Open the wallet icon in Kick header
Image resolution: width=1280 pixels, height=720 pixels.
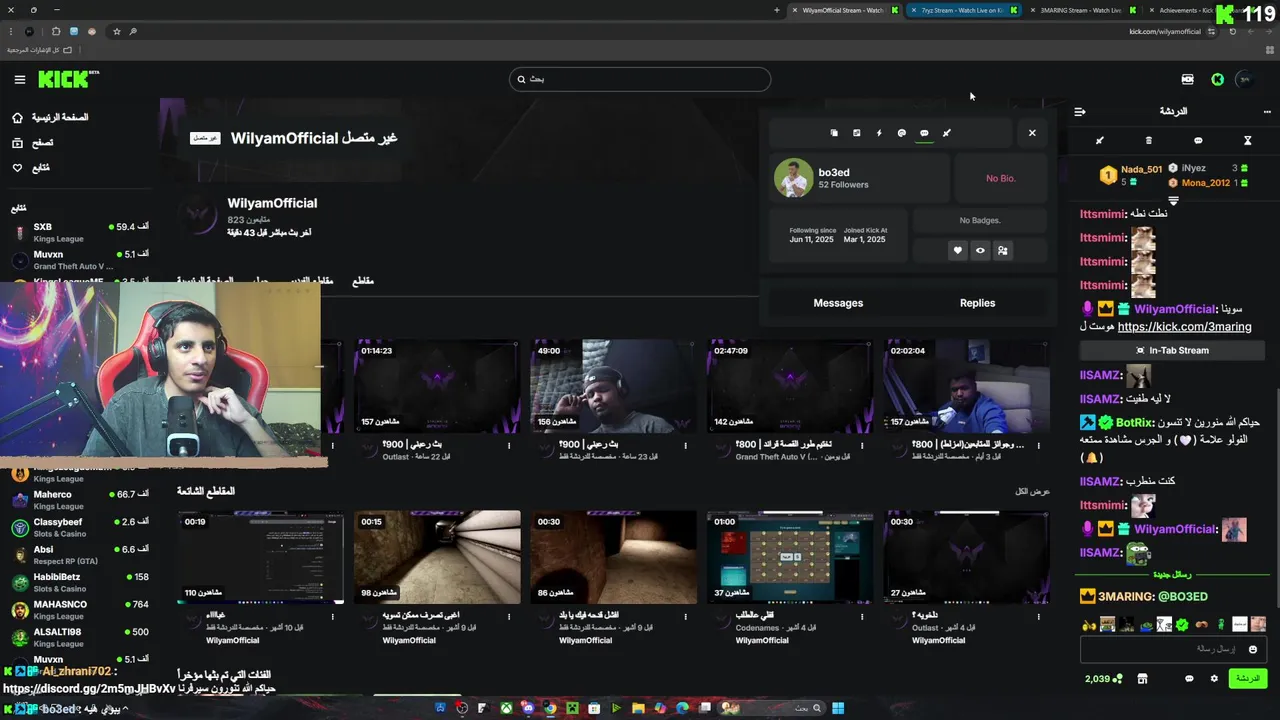[1187, 79]
